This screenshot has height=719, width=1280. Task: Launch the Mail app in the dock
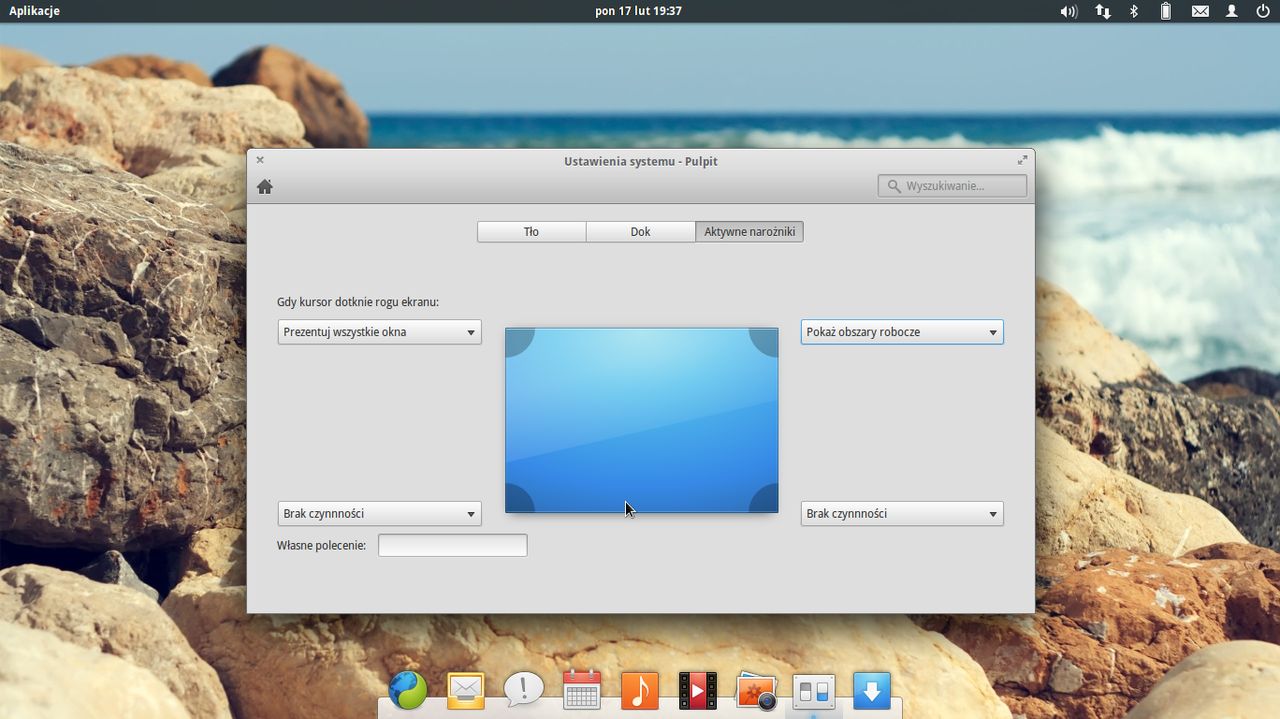[x=466, y=691]
